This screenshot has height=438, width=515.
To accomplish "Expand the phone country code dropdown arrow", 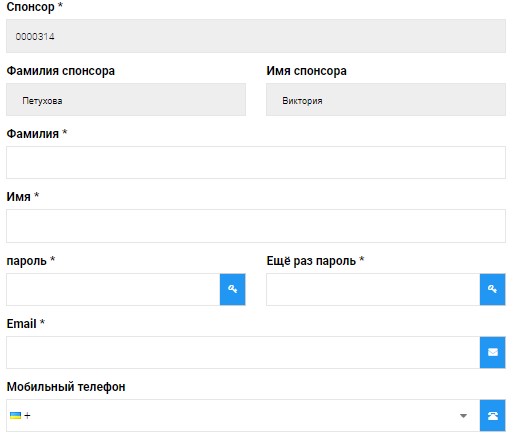I will (463, 416).
